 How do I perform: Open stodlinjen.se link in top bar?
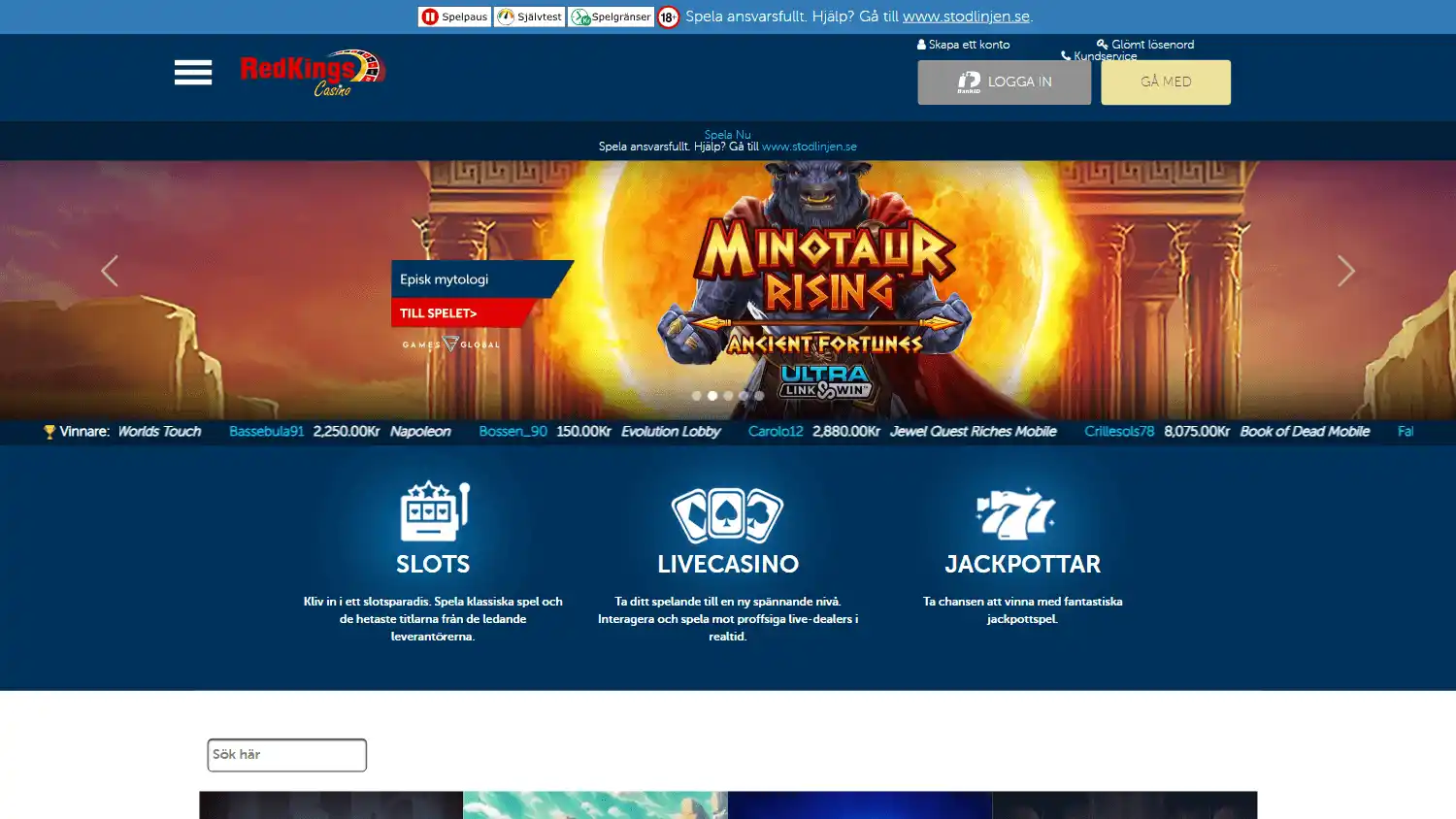966,16
